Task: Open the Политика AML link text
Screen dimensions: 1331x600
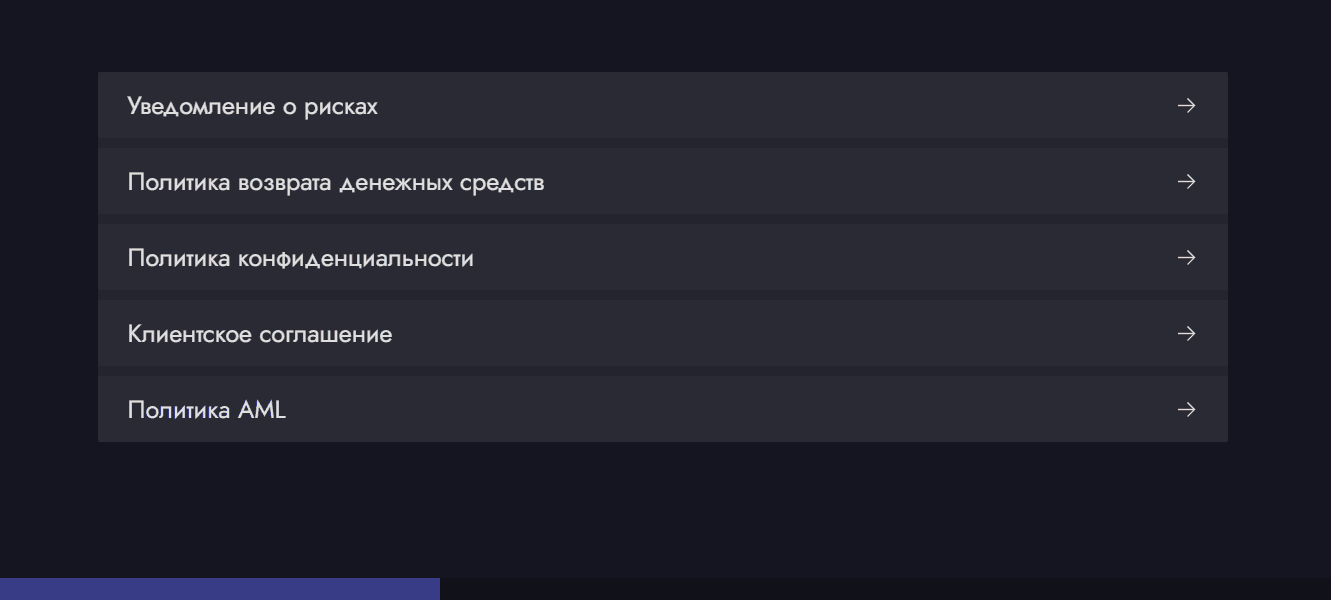Action: (207, 410)
